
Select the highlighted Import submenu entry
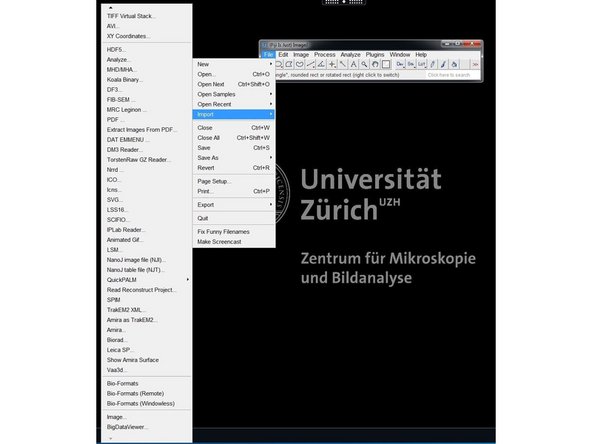click(x=234, y=114)
